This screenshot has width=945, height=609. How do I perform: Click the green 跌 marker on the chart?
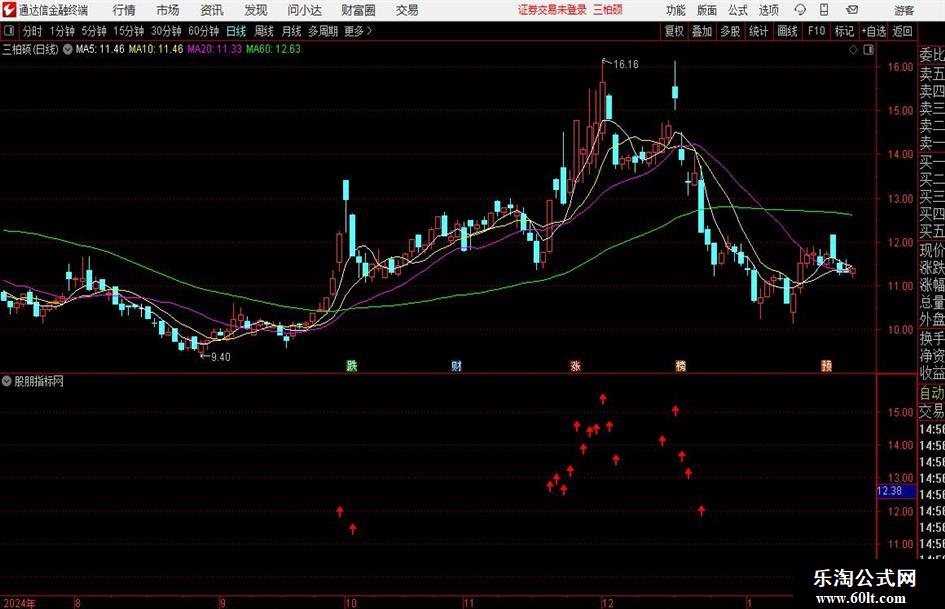pyautogui.click(x=352, y=365)
